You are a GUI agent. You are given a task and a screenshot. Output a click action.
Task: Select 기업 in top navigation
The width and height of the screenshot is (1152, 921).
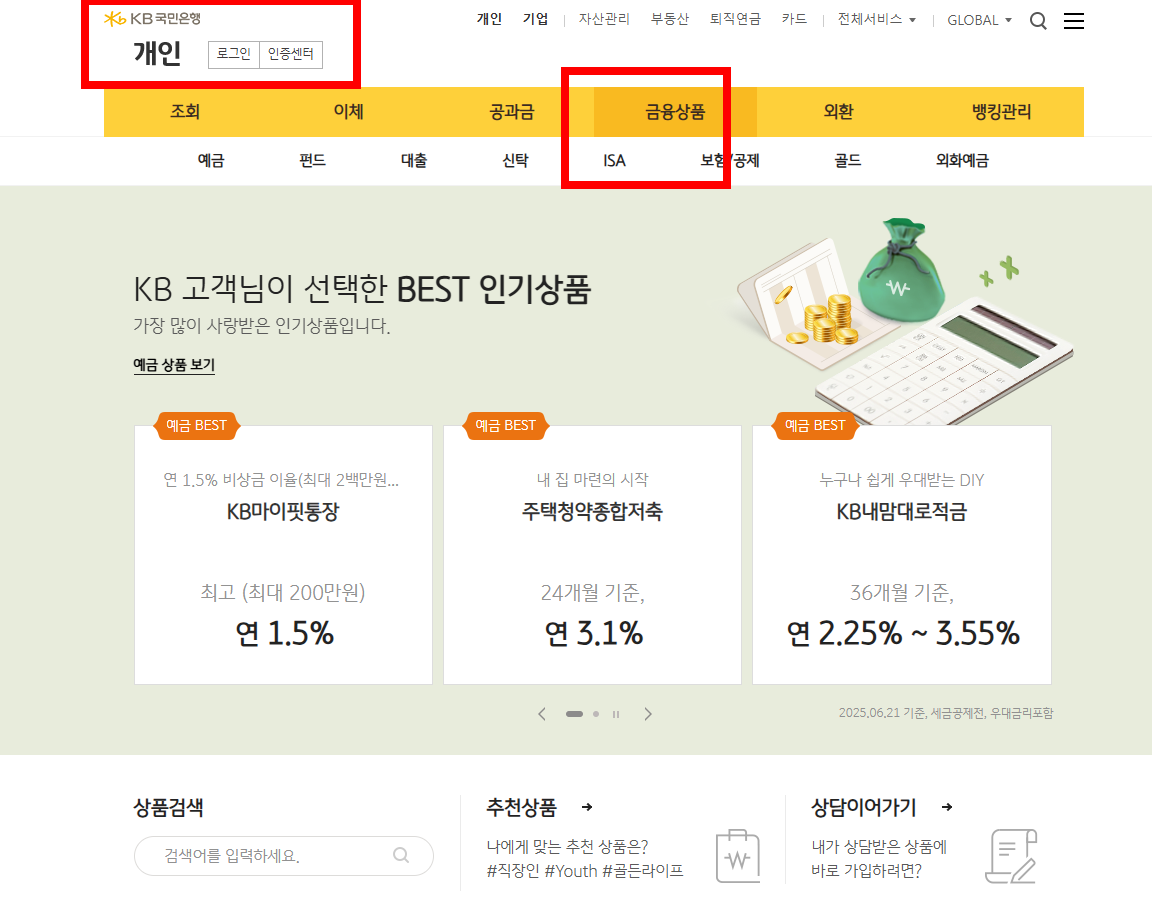point(536,19)
